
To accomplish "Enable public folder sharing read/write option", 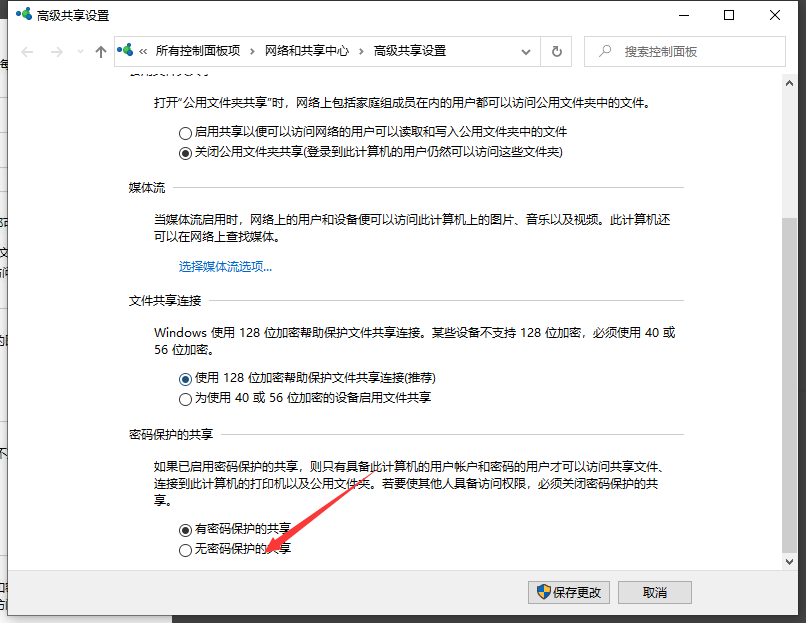I will point(185,132).
